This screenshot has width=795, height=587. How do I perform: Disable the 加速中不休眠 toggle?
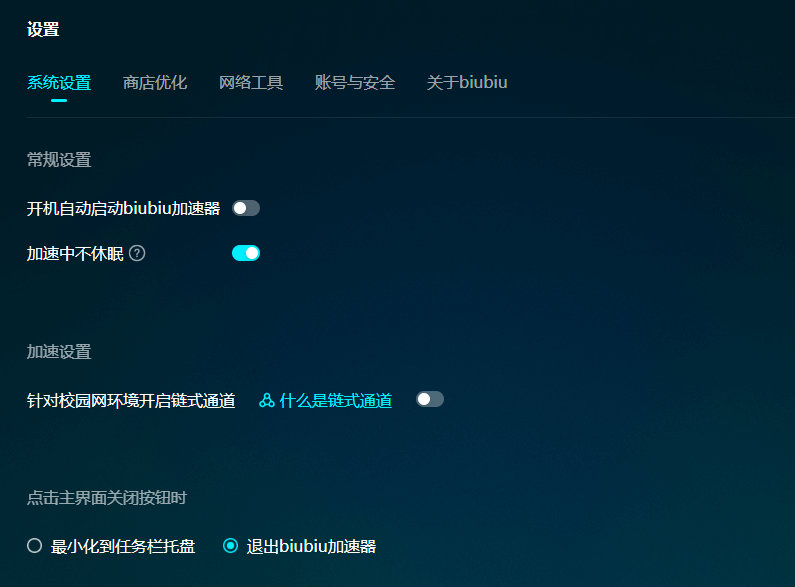246,253
